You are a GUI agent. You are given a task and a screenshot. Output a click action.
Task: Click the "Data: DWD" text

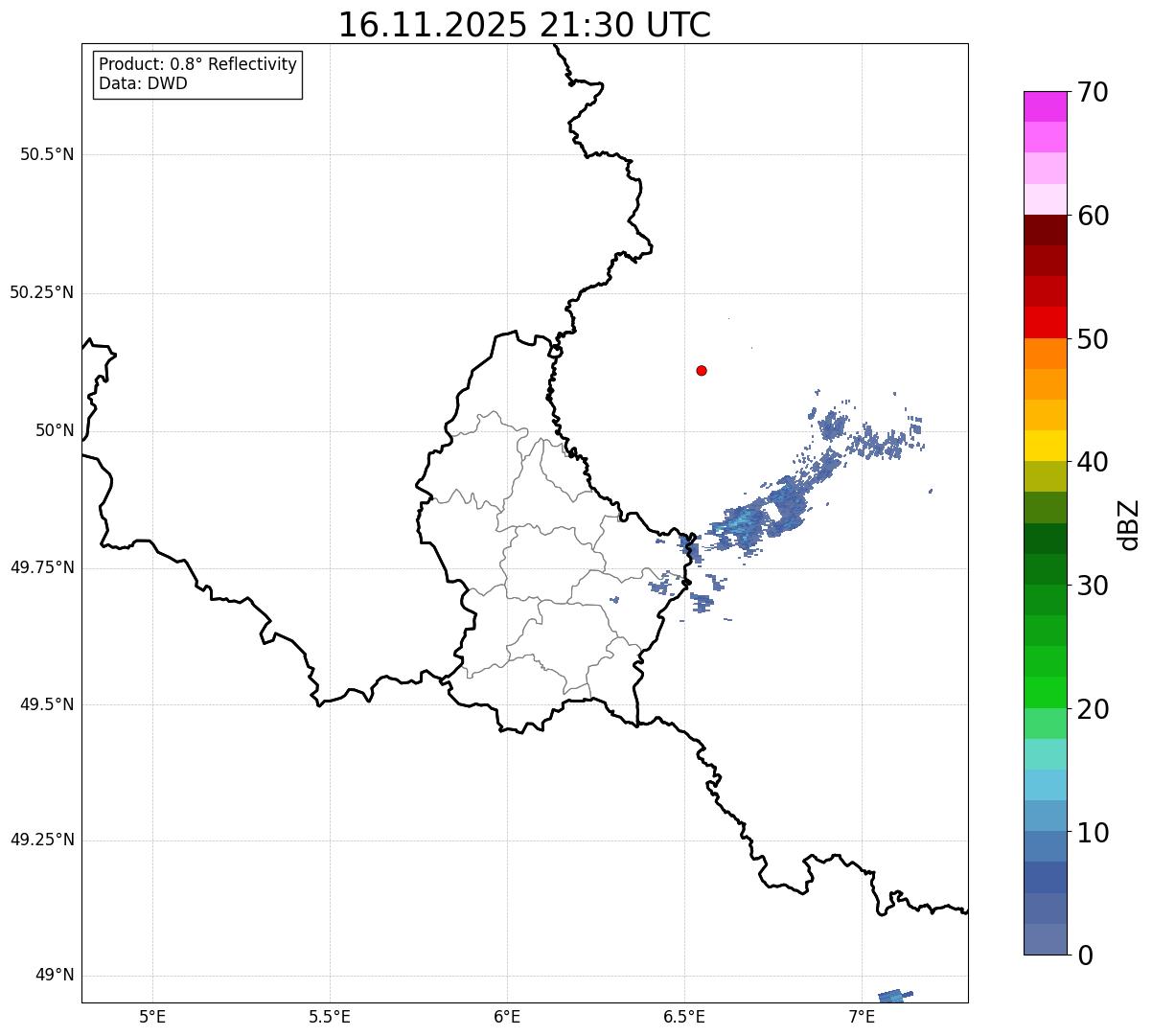[x=143, y=83]
